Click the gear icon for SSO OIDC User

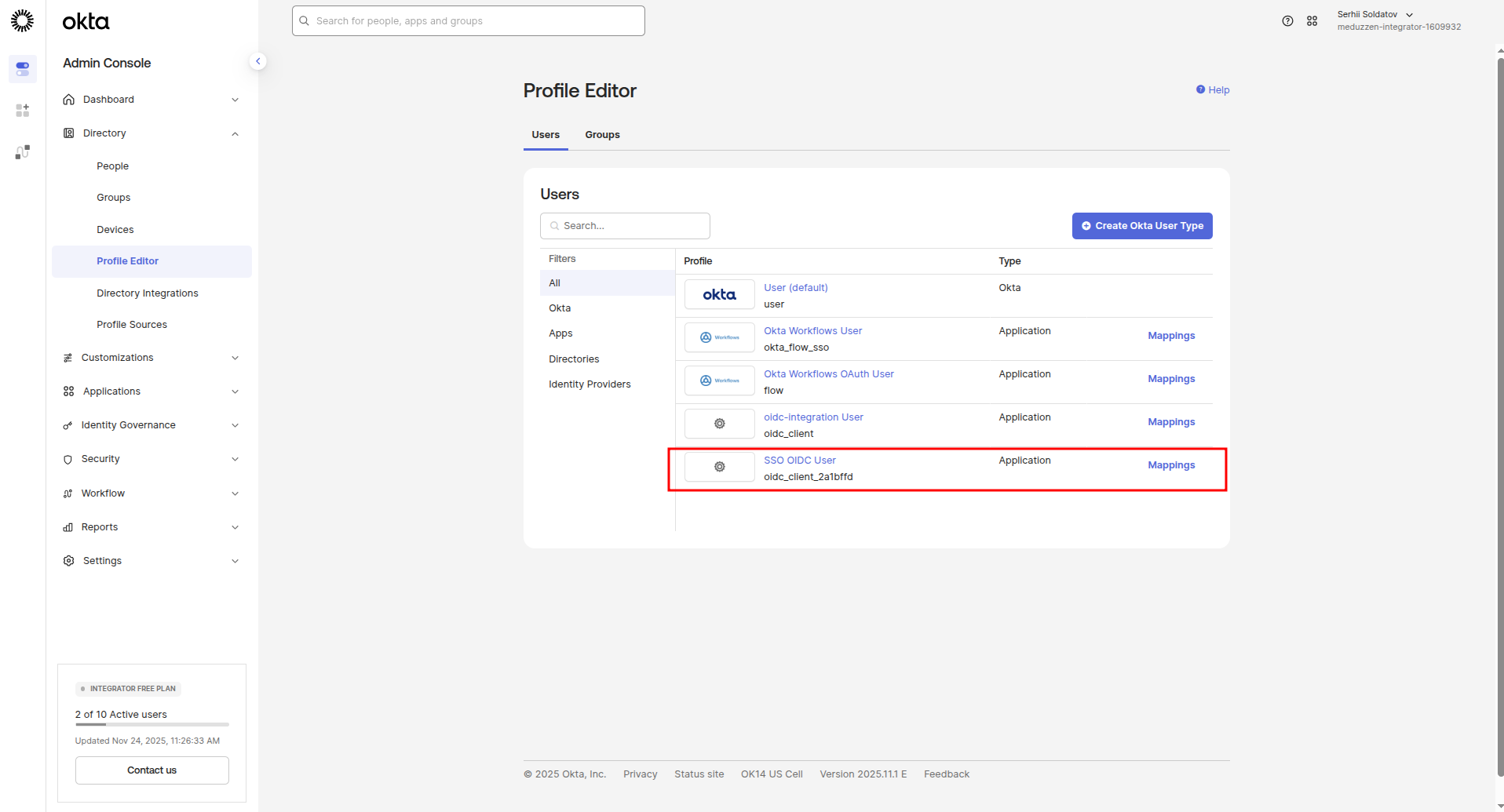(x=719, y=468)
